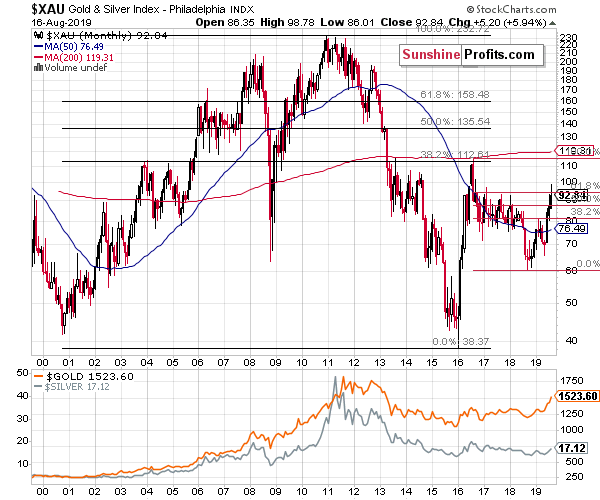Click the 50.0%: 135.54 retracement label
Screen dimensions: 600x500
[455, 122]
